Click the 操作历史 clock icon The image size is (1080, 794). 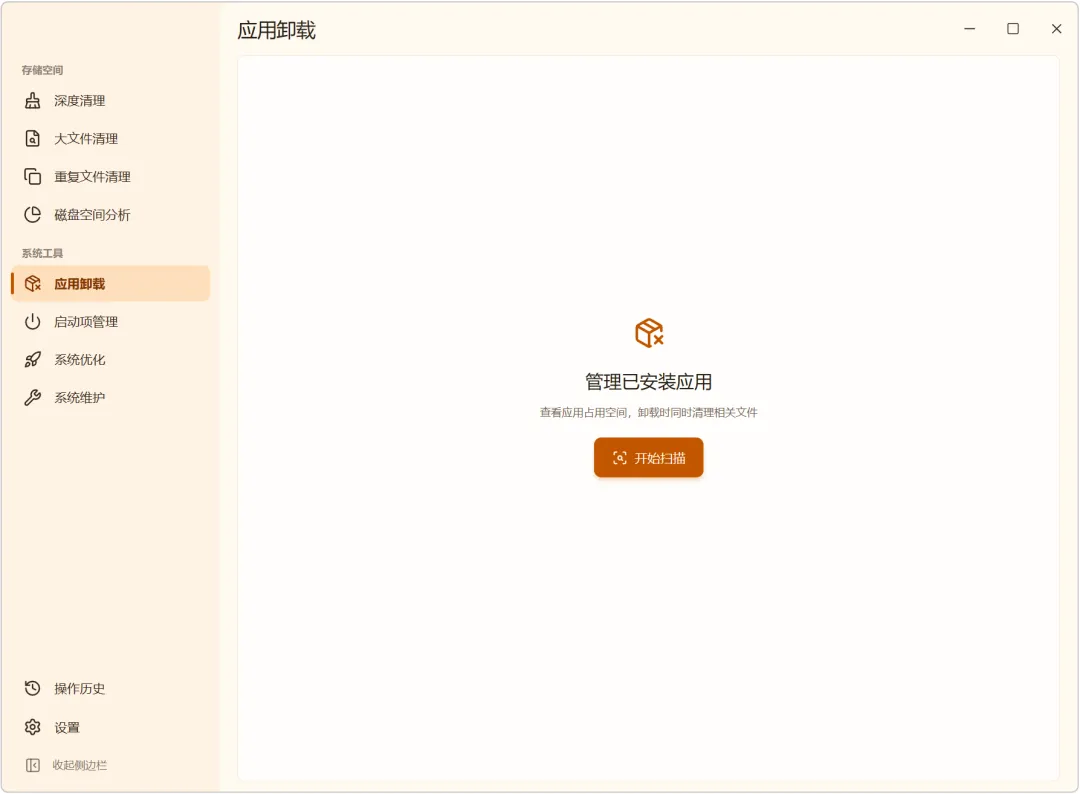[32, 689]
